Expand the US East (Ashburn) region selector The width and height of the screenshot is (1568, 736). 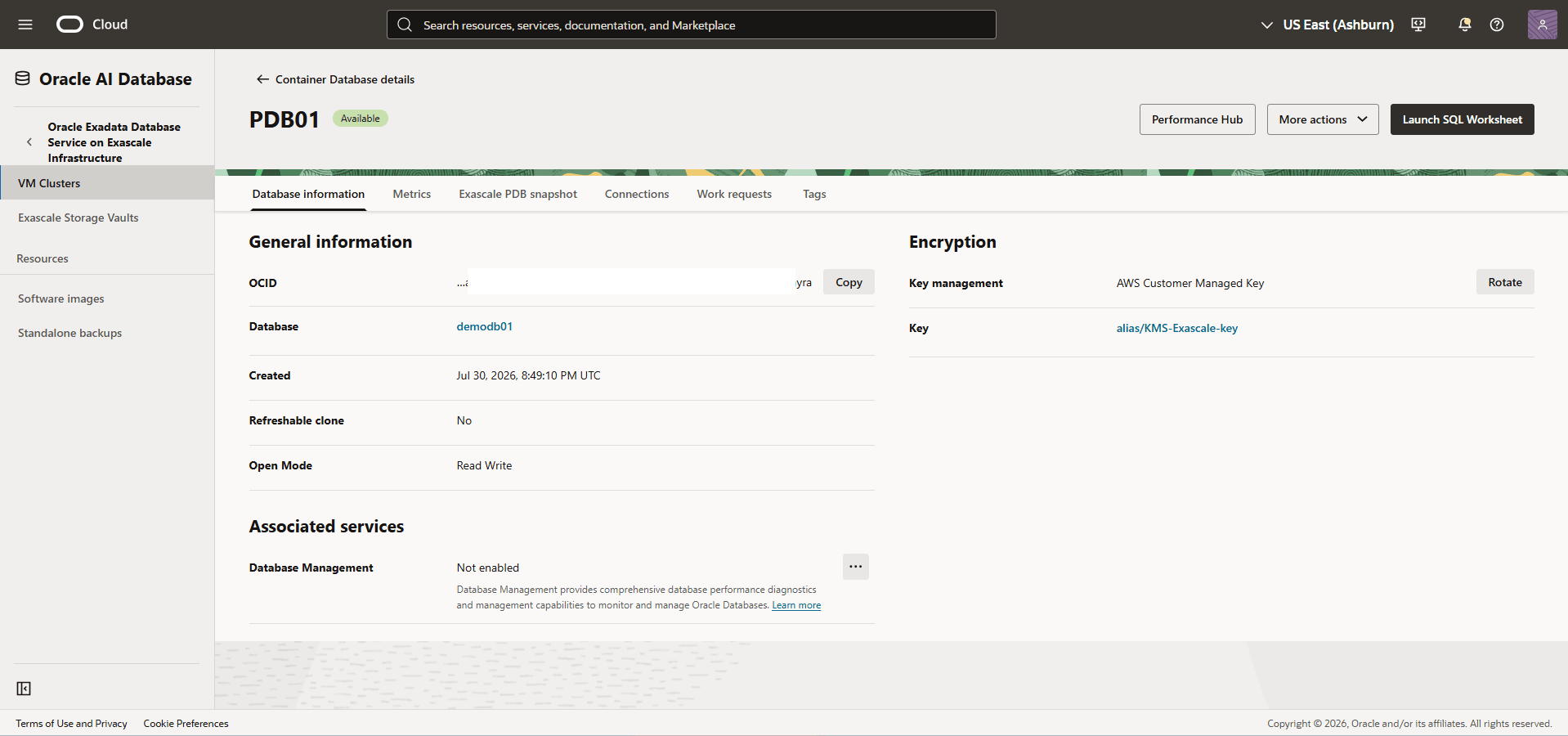pyautogui.click(x=1328, y=25)
